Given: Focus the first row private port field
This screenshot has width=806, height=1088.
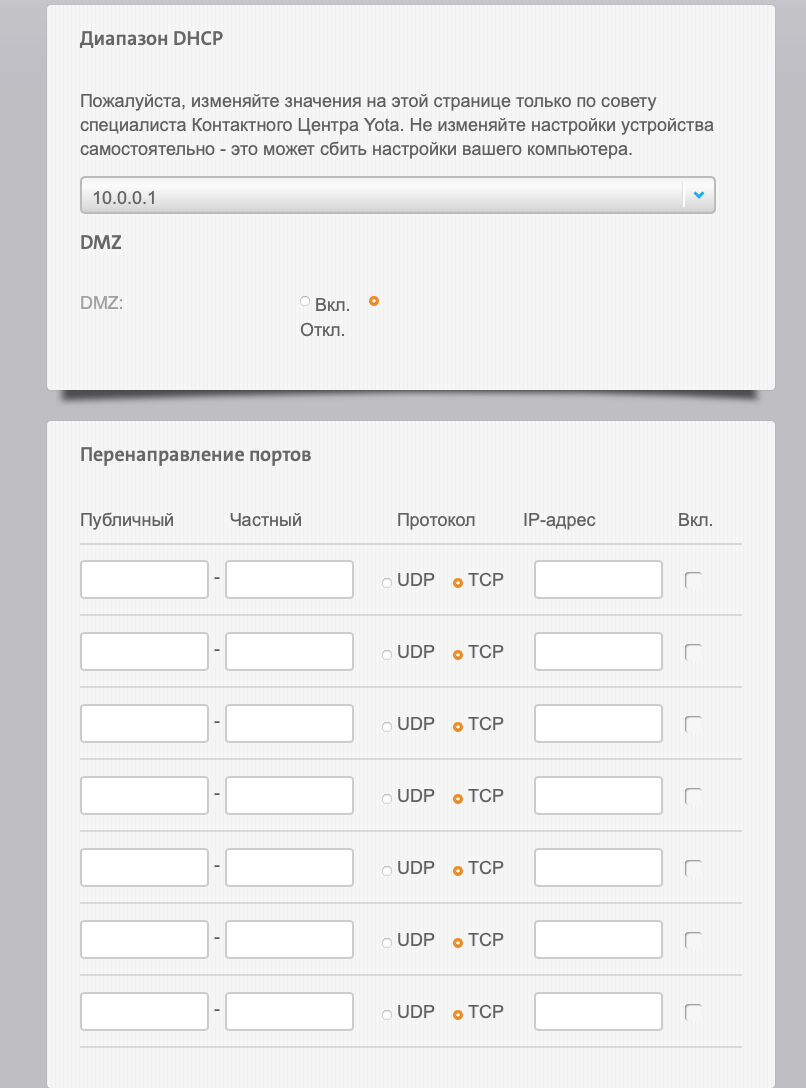Looking at the screenshot, I should point(289,580).
